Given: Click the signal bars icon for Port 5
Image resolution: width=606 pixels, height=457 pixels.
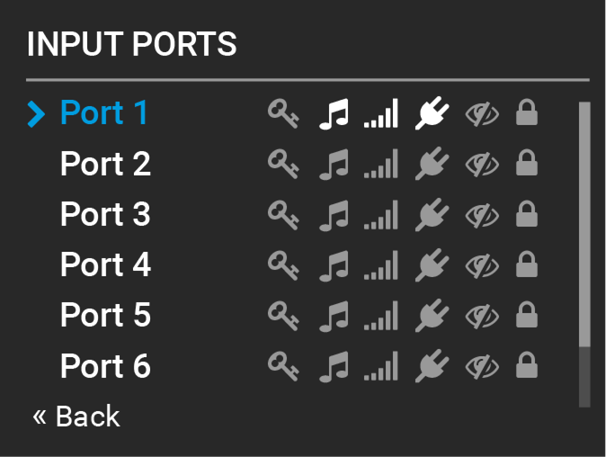Looking at the screenshot, I should (x=381, y=316).
